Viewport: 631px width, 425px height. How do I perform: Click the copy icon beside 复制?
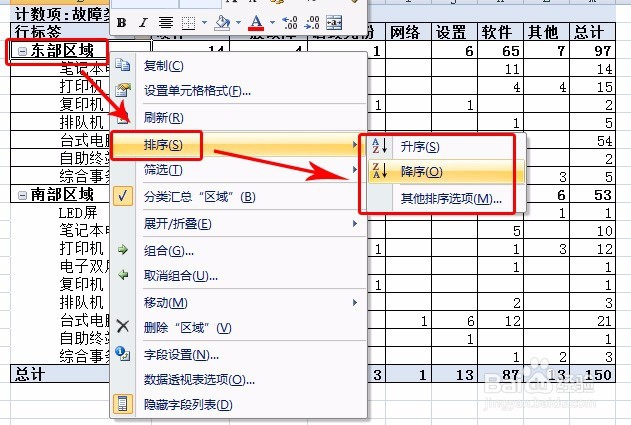[x=122, y=65]
